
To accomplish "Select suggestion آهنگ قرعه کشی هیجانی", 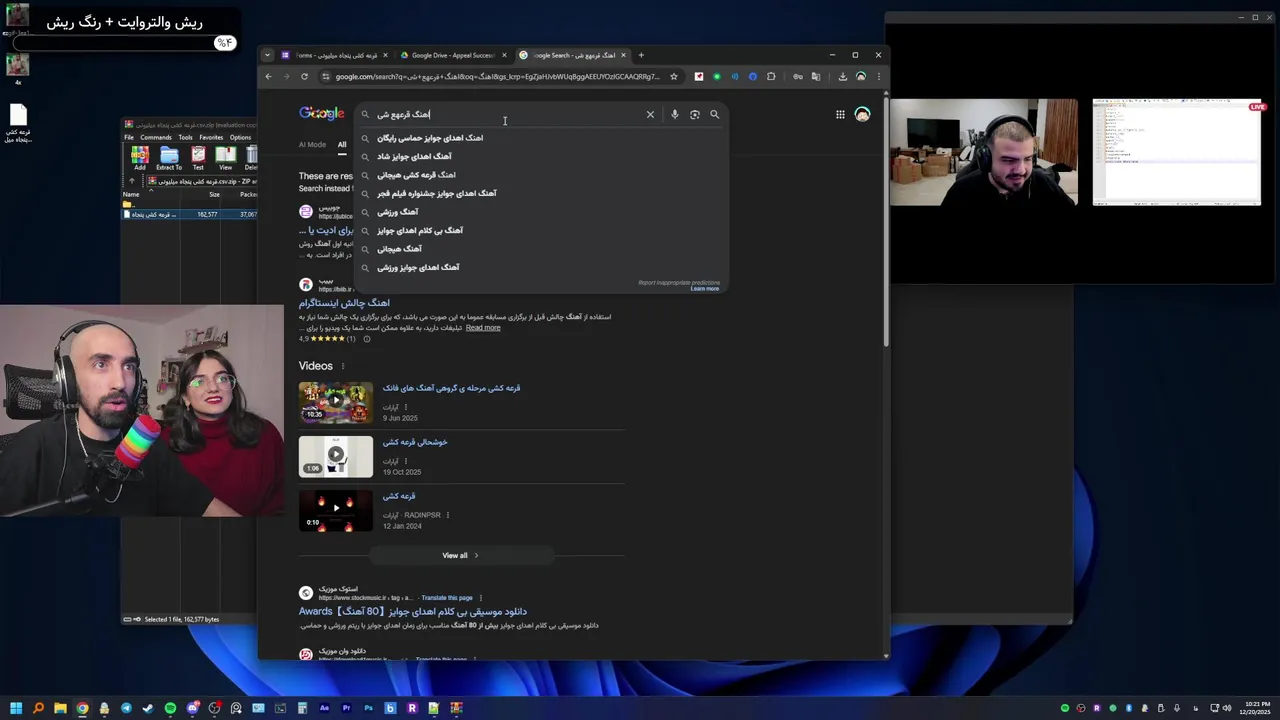I will [416, 175].
